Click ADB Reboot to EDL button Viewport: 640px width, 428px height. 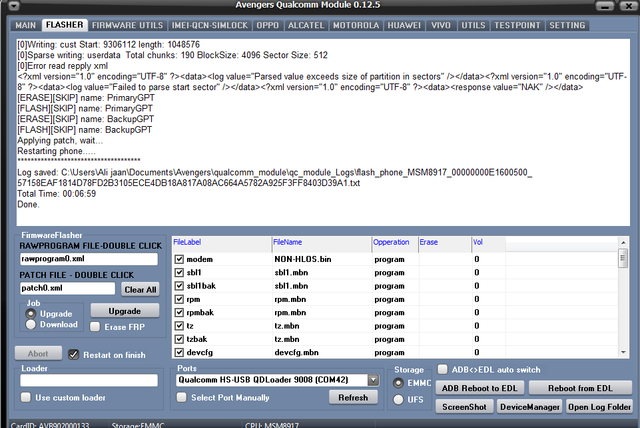480,388
